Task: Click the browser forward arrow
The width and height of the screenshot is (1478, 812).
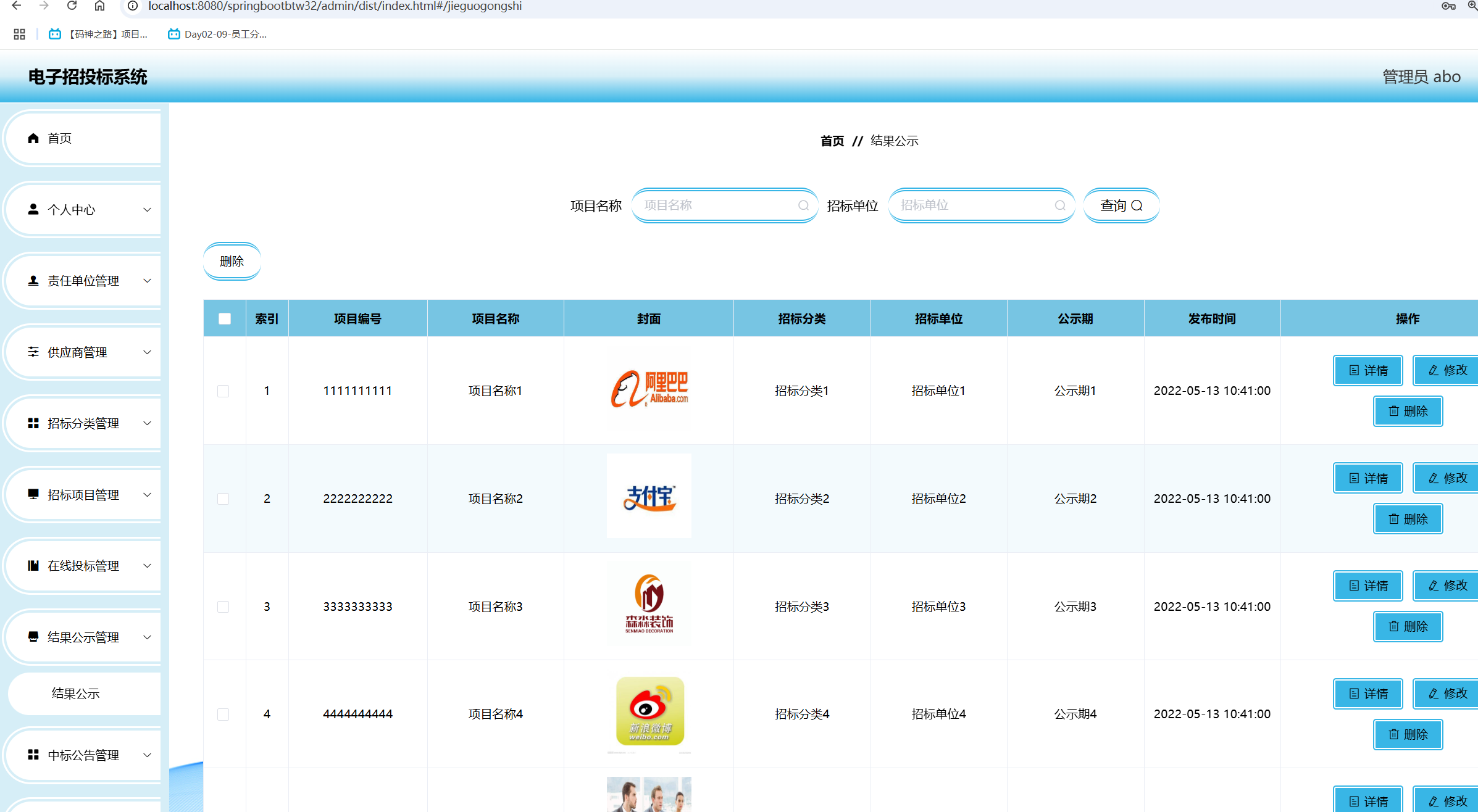Action: coord(44,6)
